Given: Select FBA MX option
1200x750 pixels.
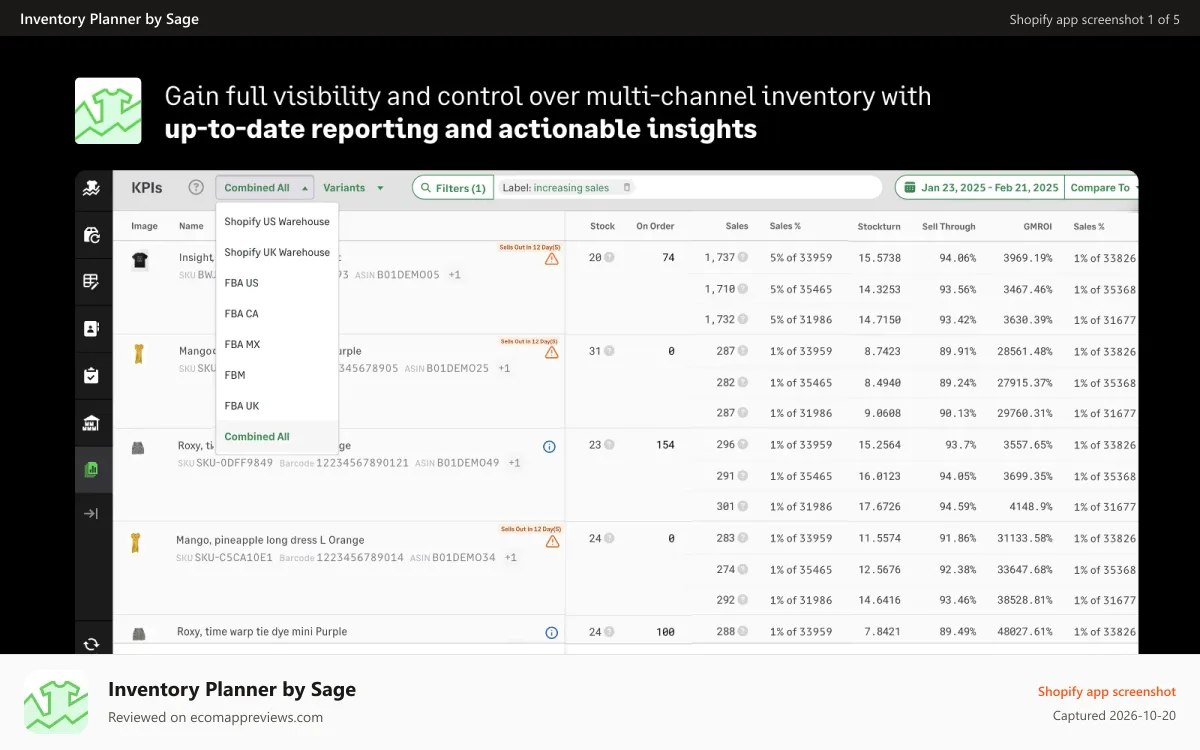Looking at the screenshot, I should pos(277,344).
